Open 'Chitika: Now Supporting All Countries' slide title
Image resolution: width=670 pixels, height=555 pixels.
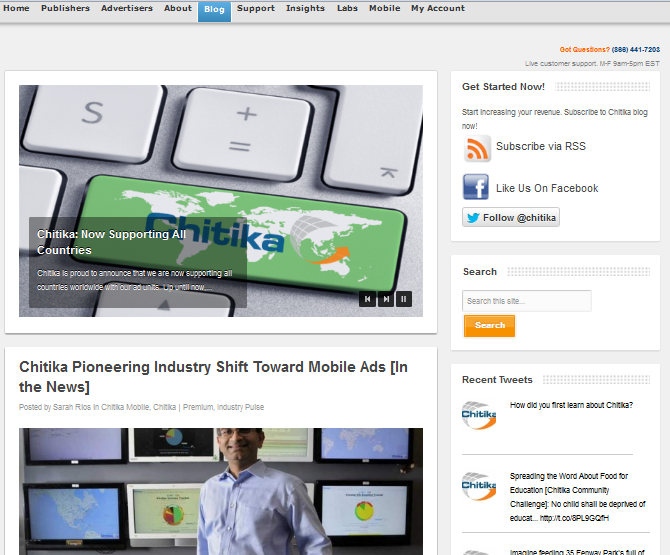(x=111, y=242)
